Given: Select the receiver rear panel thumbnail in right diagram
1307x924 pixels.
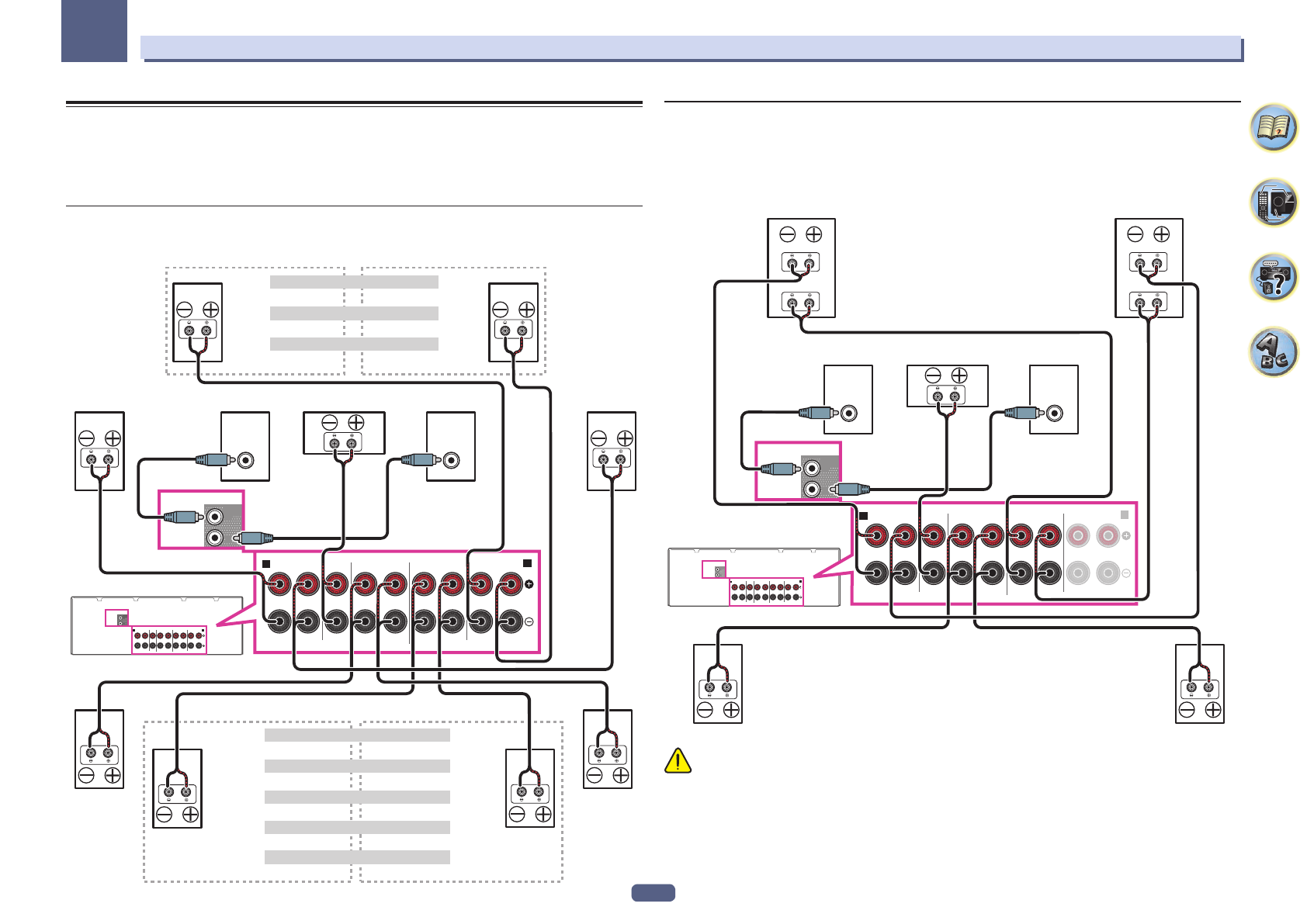Looking at the screenshot, I should (753, 577).
